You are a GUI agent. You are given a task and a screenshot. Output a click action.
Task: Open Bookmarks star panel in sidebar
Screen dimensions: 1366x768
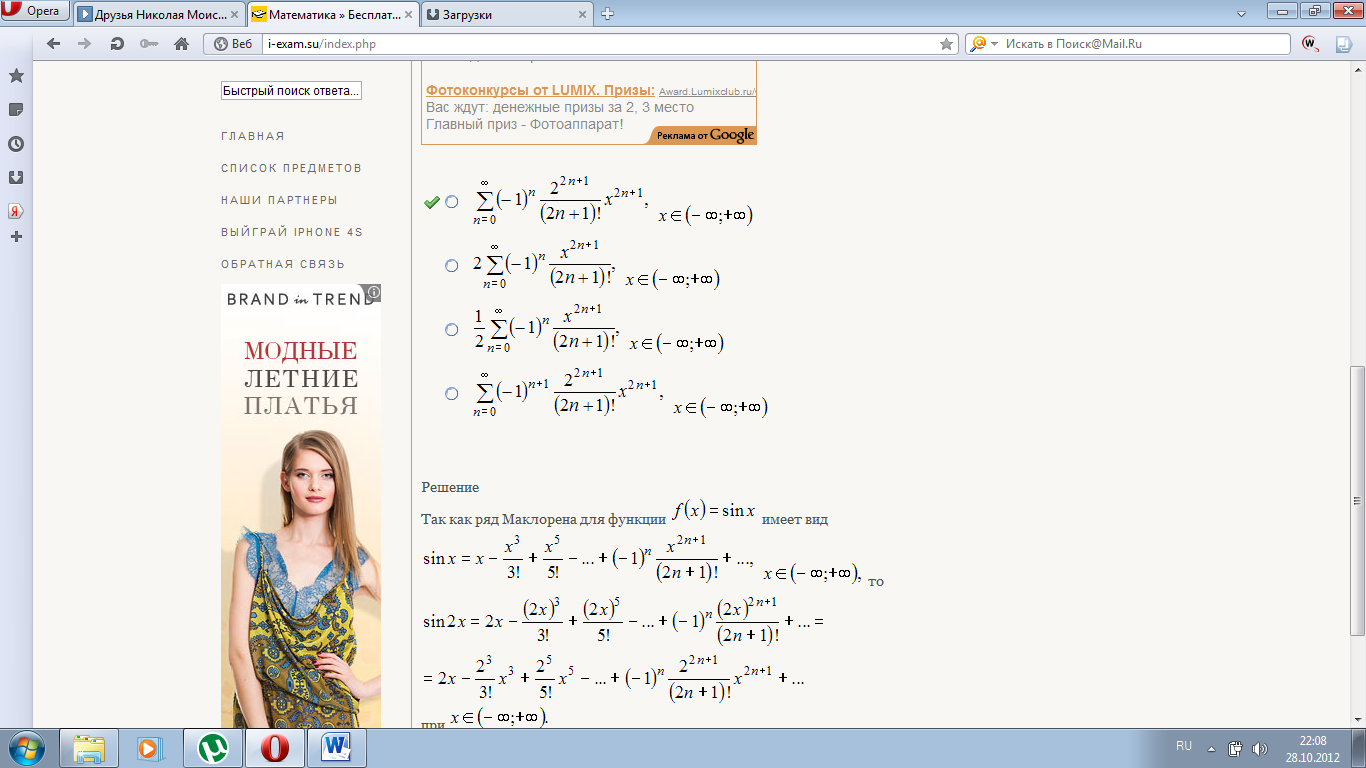tap(16, 76)
